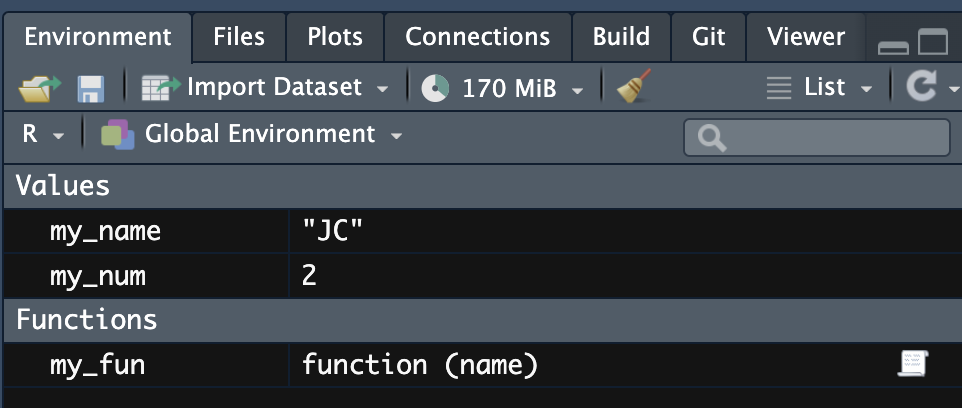The height and width of the screenshot is (408, 962).
Task: Click the memory usage pie chart icon
Action: click(x=434, y=89)
